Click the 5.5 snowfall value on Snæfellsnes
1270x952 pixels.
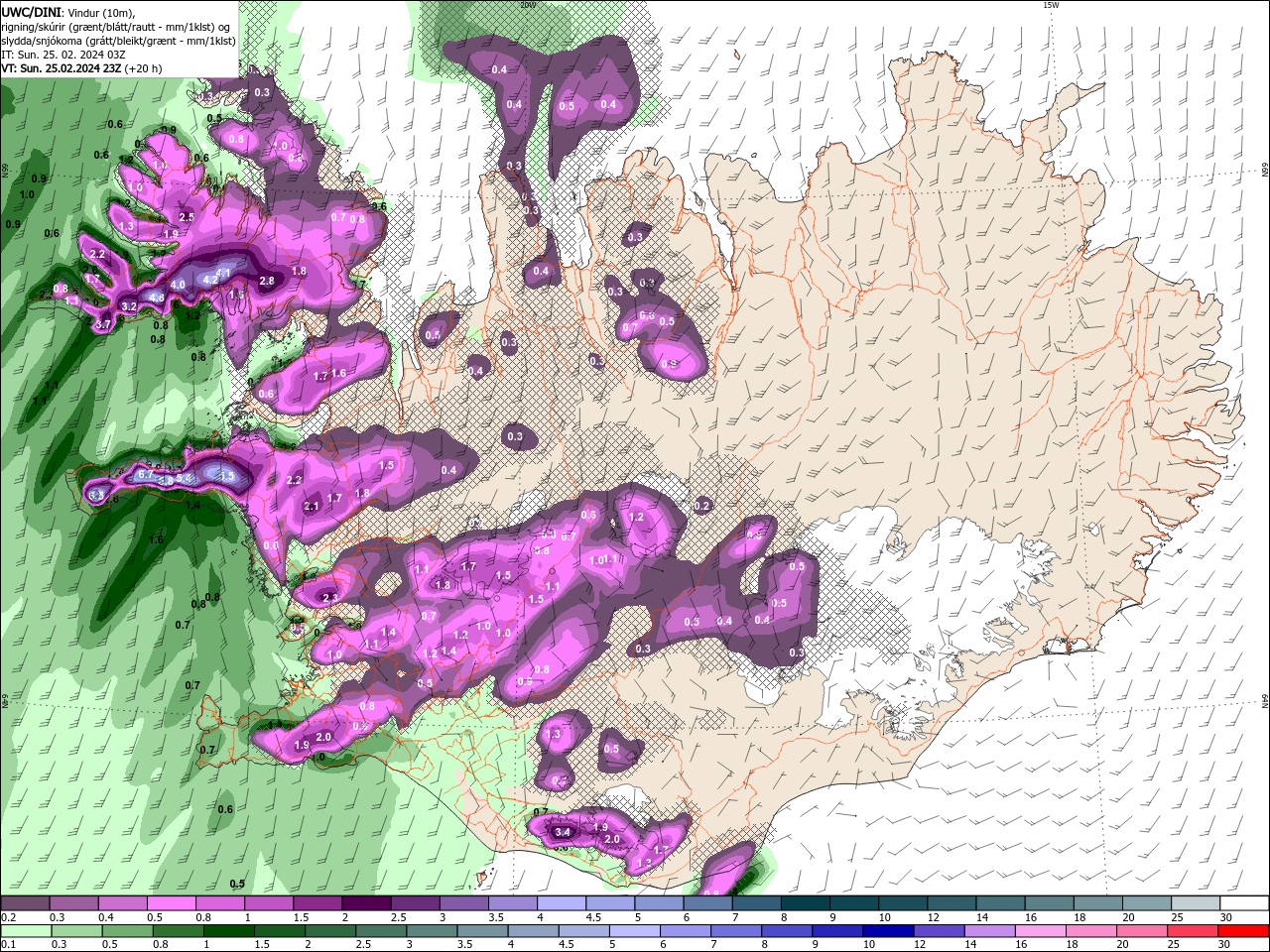pyautogui.click(x=227, y=476)
